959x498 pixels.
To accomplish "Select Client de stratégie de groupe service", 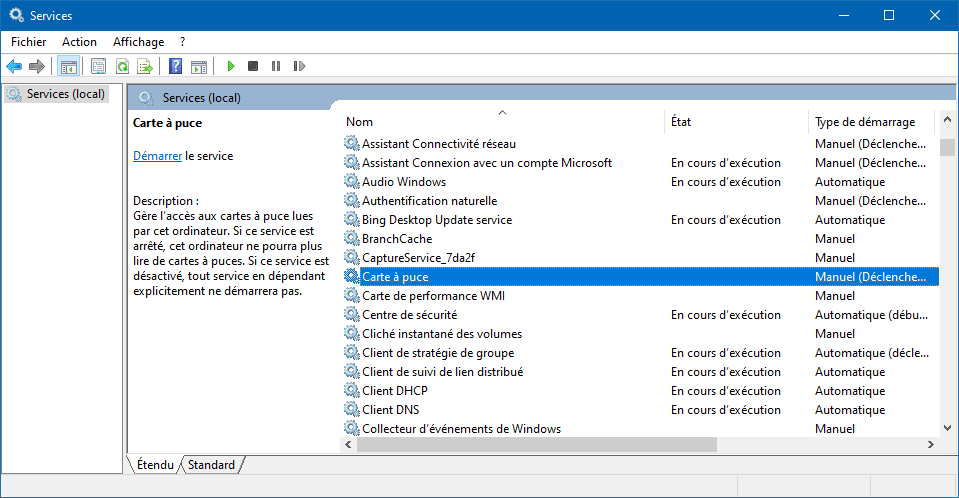I will click(x=438, y=352).
